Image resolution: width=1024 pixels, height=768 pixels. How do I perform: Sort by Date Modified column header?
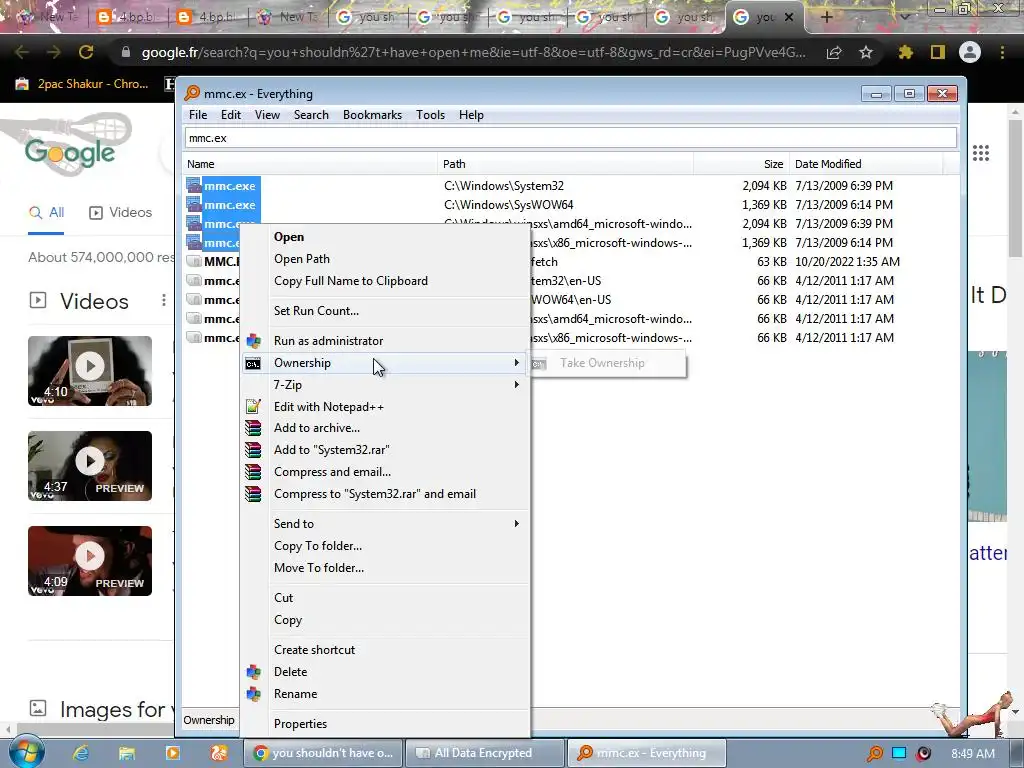click(x=865, y=164)
